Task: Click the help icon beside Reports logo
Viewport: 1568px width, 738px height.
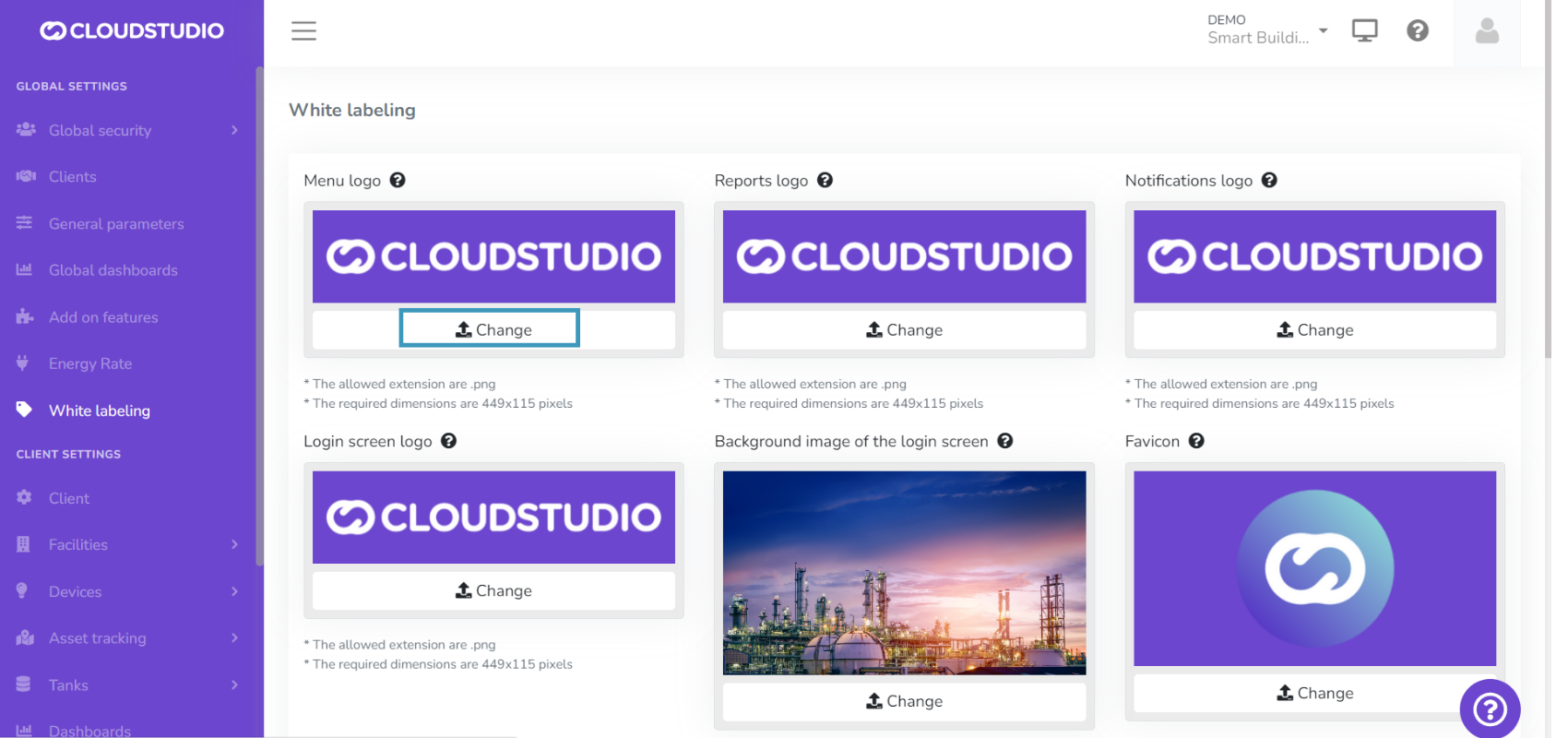Action: [825, 180]
